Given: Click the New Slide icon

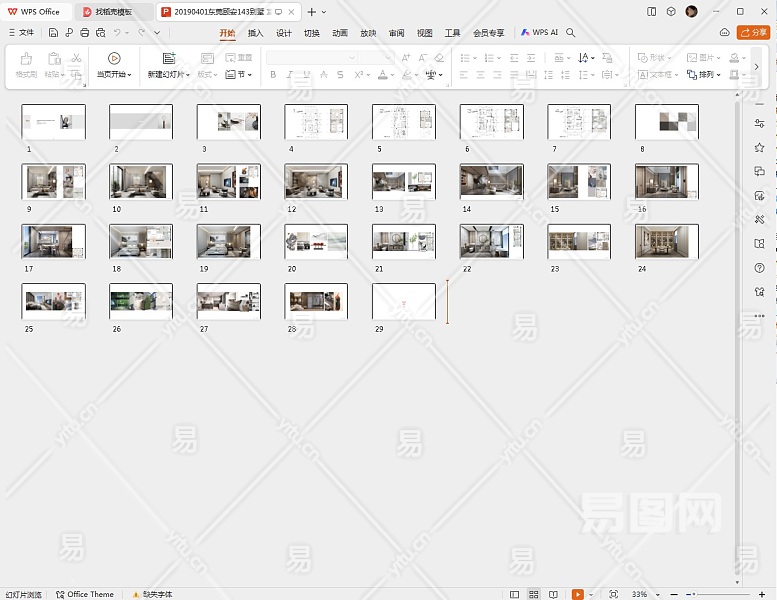Looking at the screenshot, I should [169, 58].
